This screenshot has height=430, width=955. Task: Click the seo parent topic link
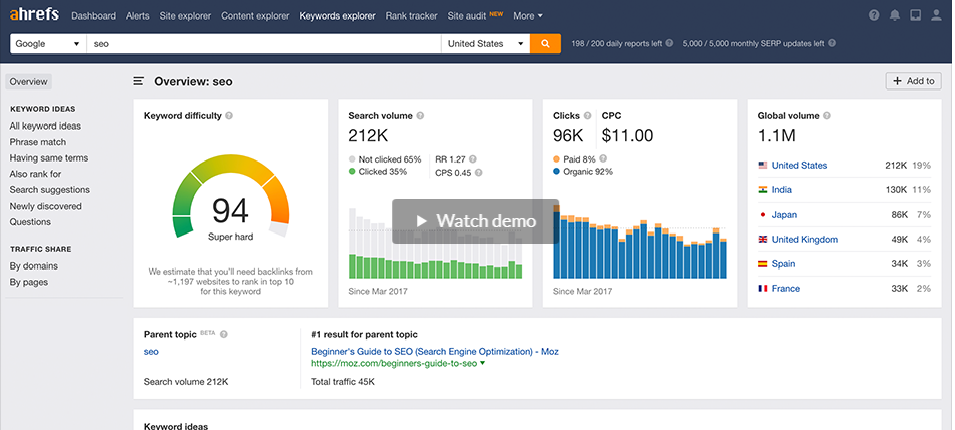point(151,351)
